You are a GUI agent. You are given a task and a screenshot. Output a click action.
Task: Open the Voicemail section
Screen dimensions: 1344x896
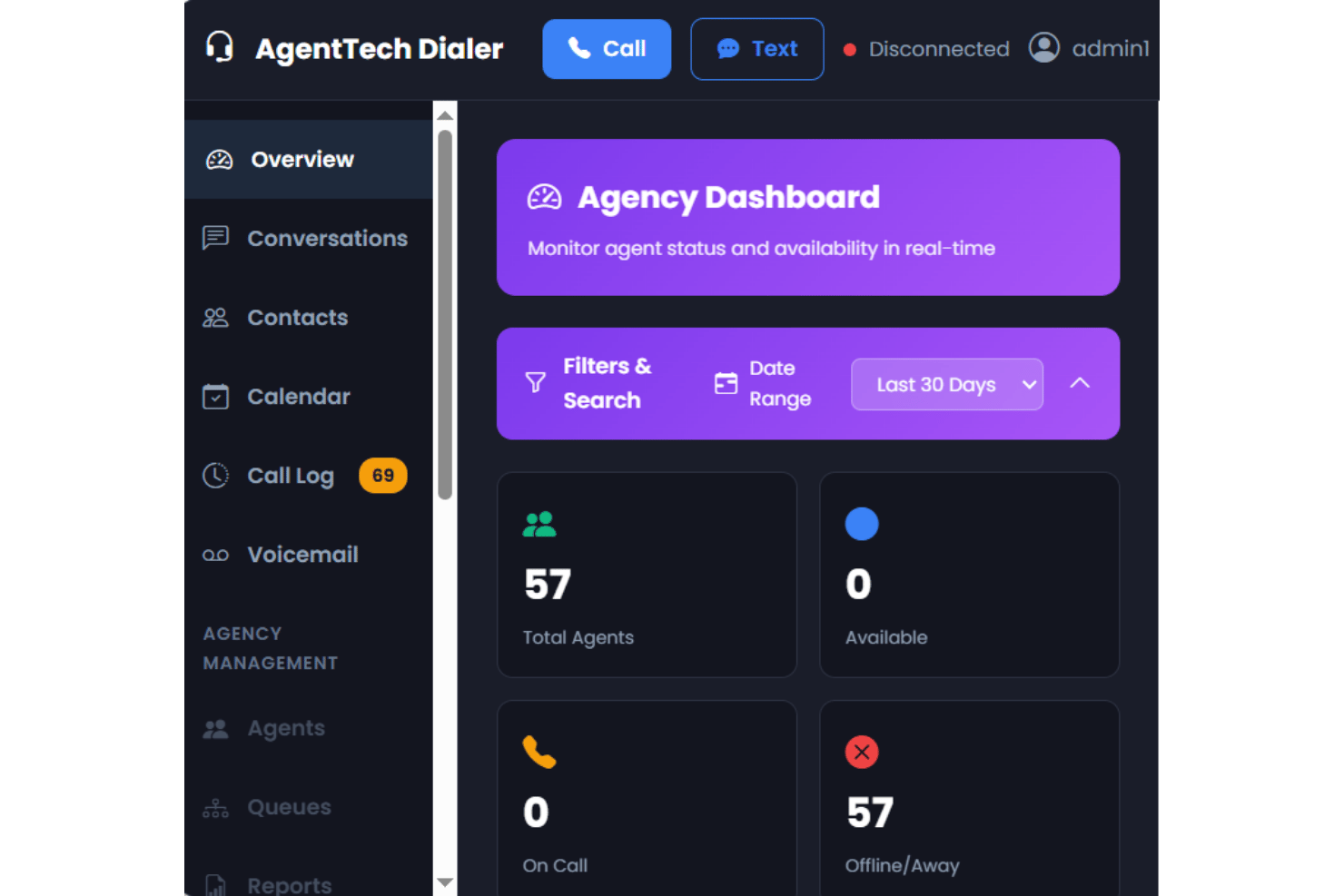309,555
